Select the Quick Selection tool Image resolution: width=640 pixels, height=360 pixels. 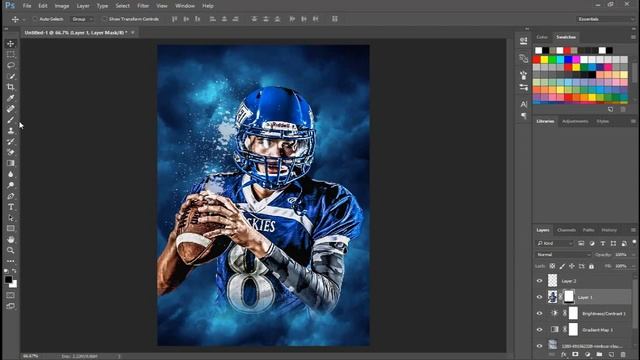[11, 76]
